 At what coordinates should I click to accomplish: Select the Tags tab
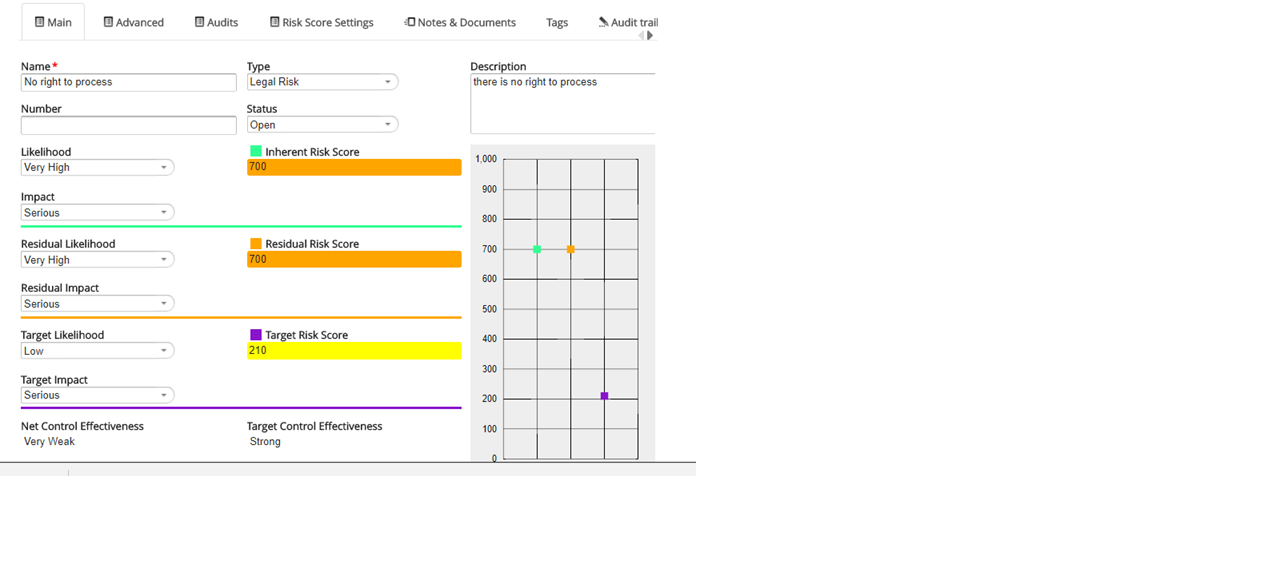point(557,22)
